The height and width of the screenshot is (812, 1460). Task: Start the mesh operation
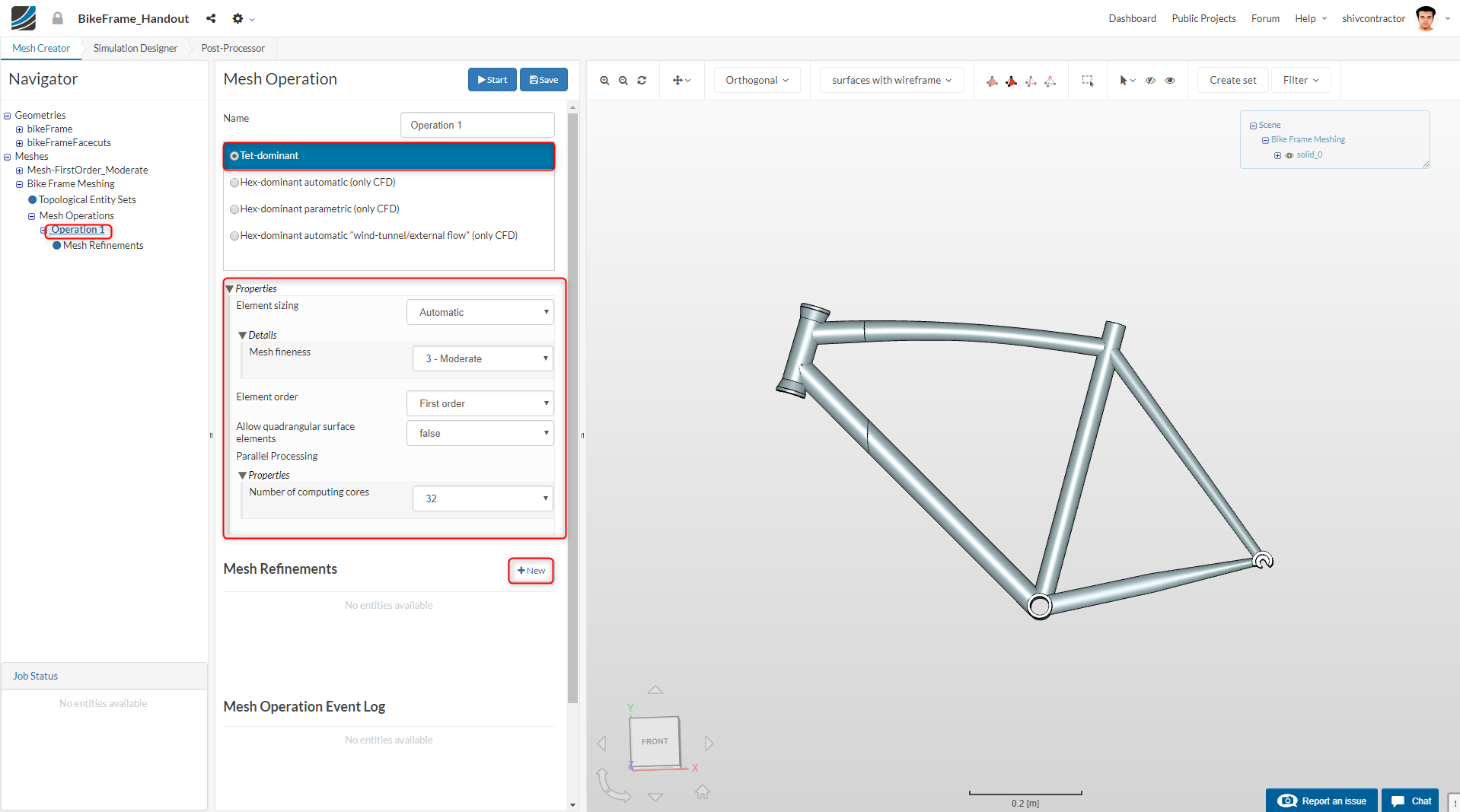(492, 80)
